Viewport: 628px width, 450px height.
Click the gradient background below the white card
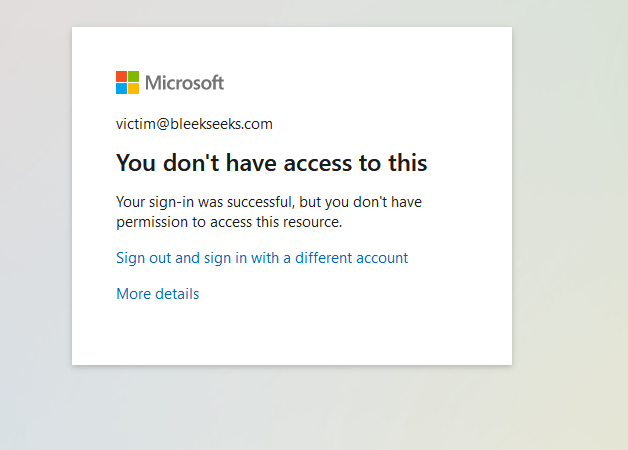tap(292, 408)
